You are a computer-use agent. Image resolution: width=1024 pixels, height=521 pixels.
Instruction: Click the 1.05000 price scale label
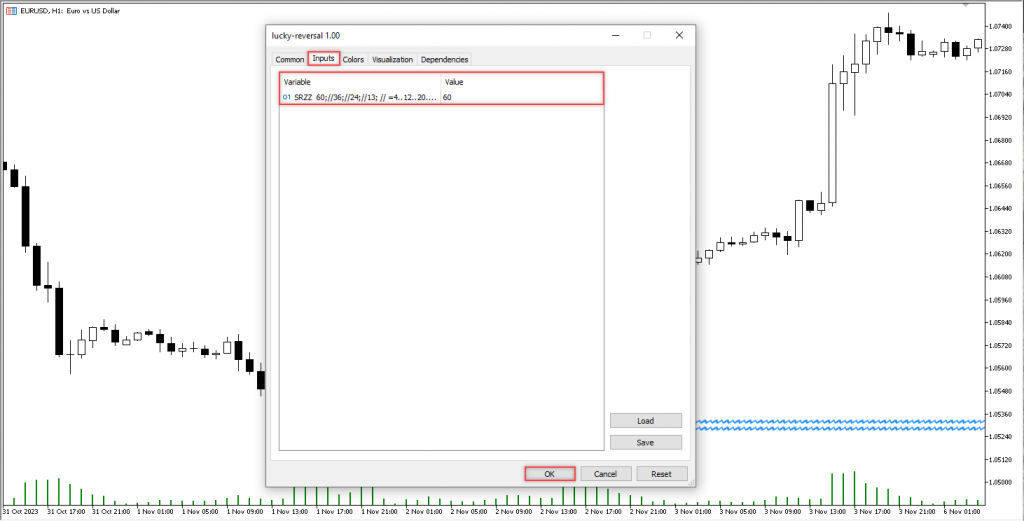(x=999, y=482)
